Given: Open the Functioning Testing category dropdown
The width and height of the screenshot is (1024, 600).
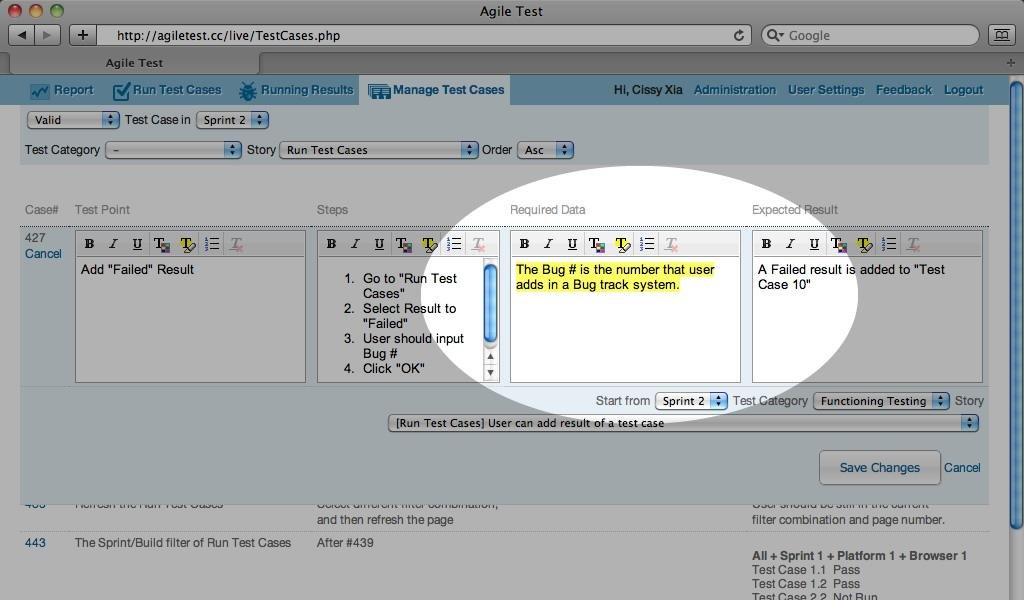Looking at the screenshot, I should [x=880, y=400].
